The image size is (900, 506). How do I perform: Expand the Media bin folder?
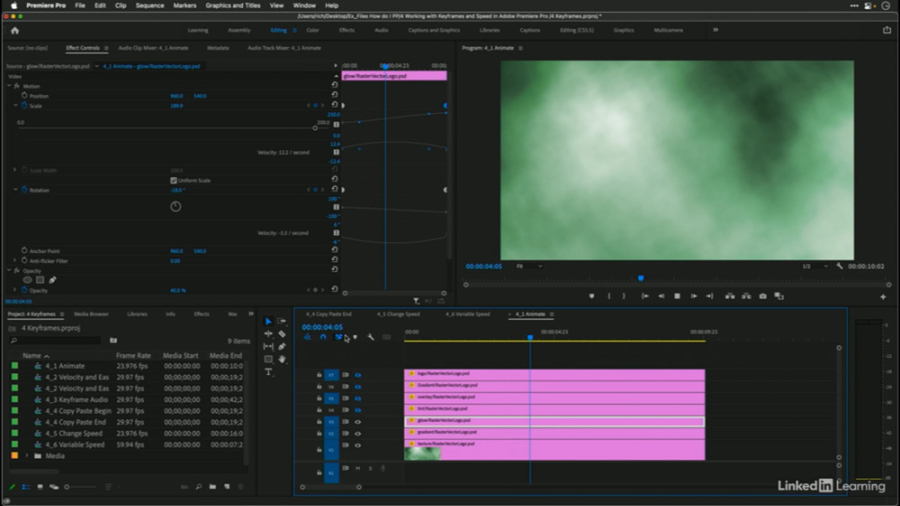[26, 456]
